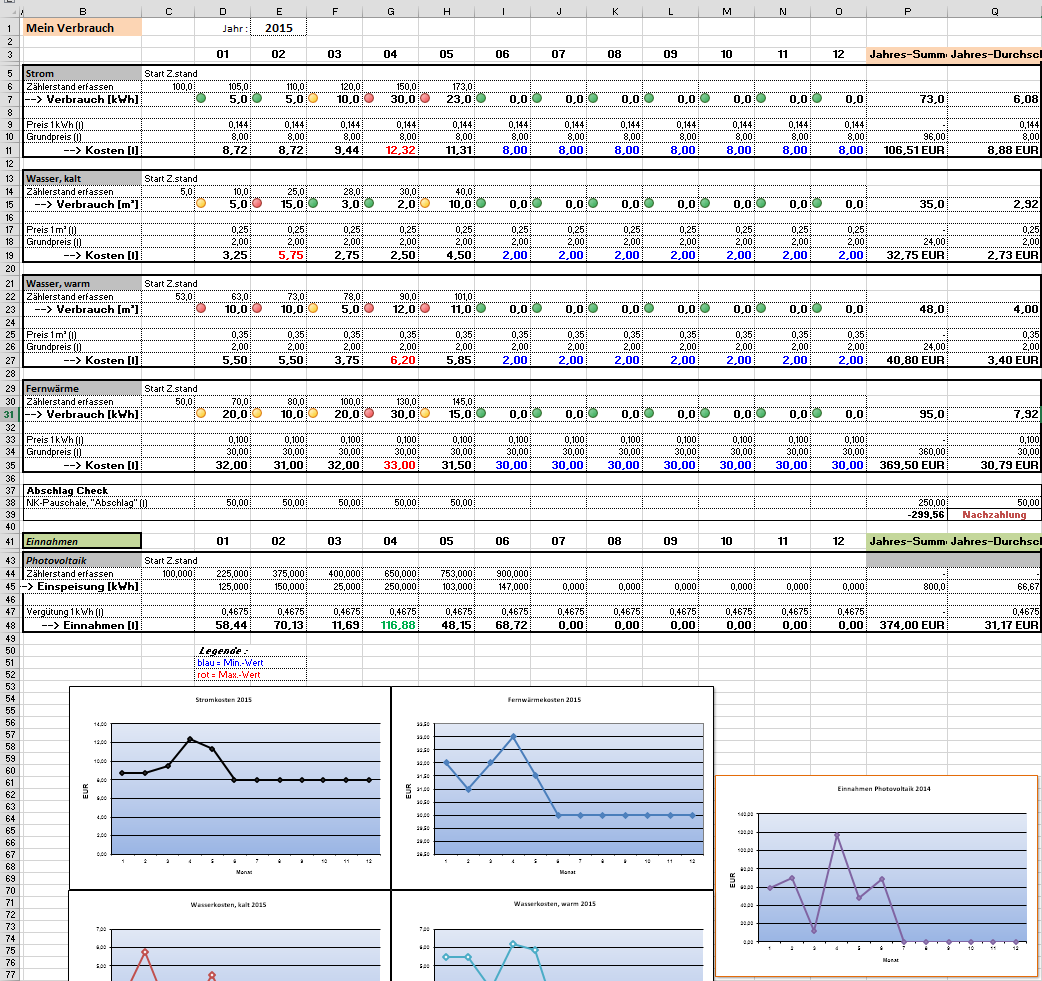Click red indicator in Fernwärme Verbrauch month 04
This screenshot has width=1042, height=981.
pos(369,414)
